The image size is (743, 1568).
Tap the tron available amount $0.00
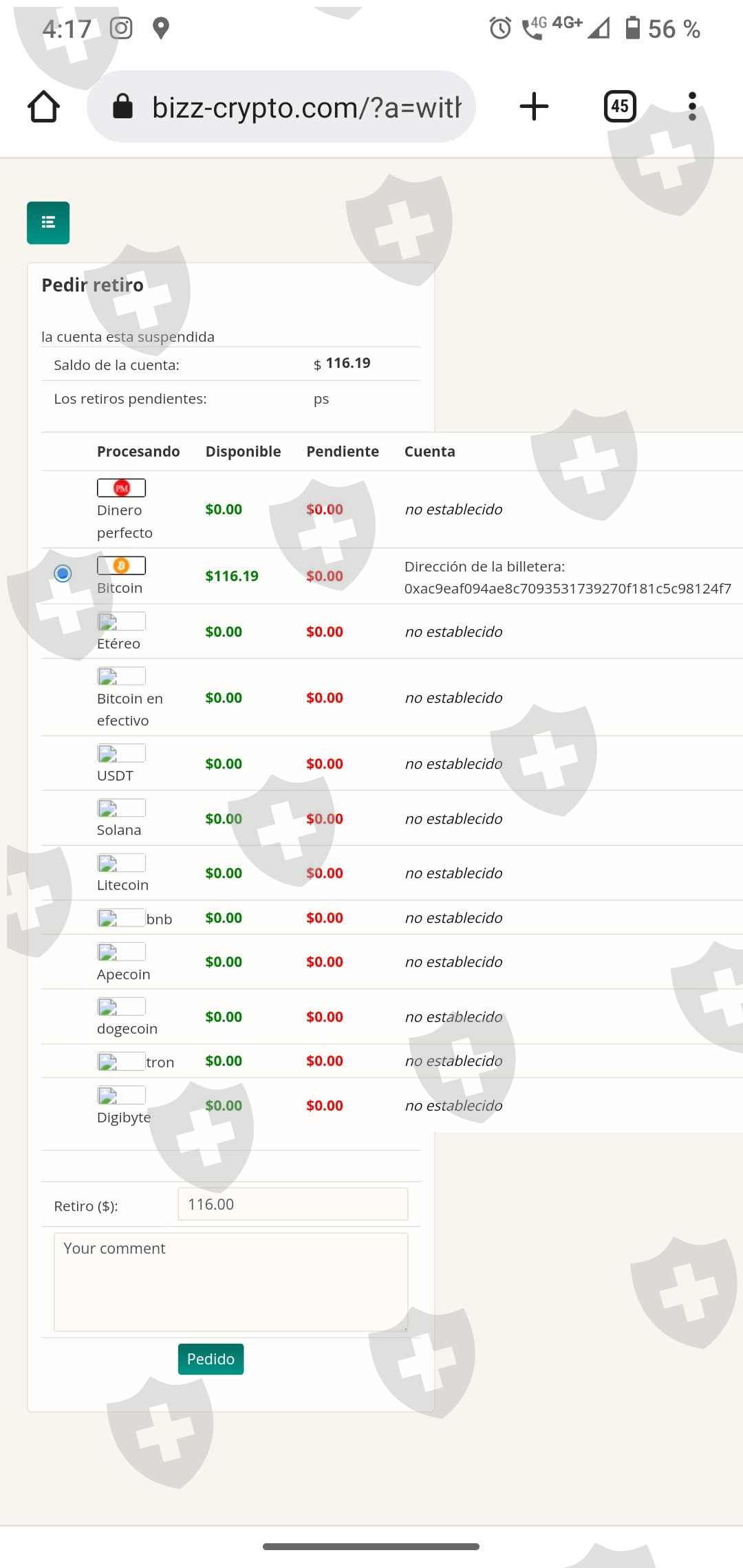click(224, 1060)
